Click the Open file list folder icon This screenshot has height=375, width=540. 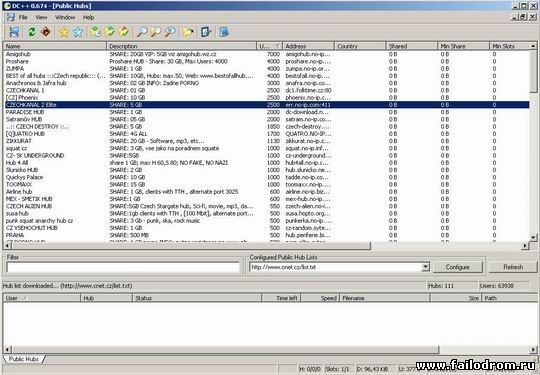(x=188, y=32)
